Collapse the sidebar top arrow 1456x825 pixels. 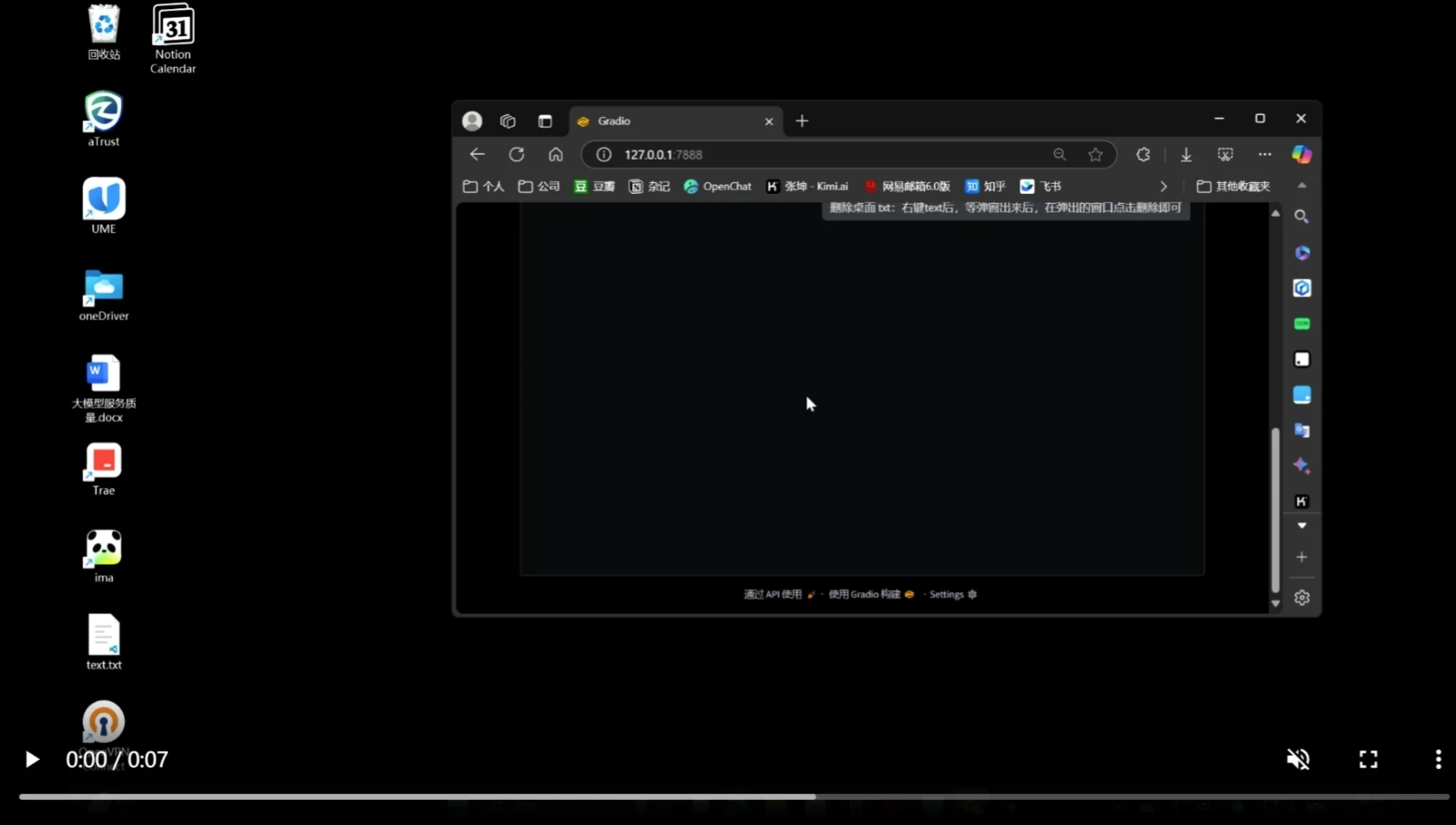pyautogui.click(x=1301, y=186)
